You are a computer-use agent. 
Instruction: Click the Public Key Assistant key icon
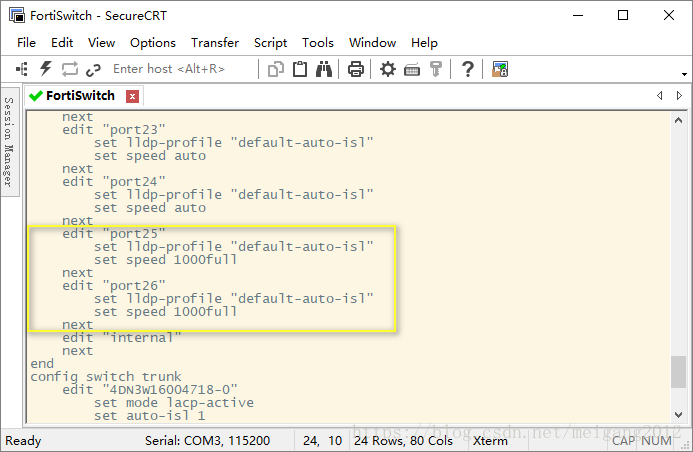tap(436, 69)
